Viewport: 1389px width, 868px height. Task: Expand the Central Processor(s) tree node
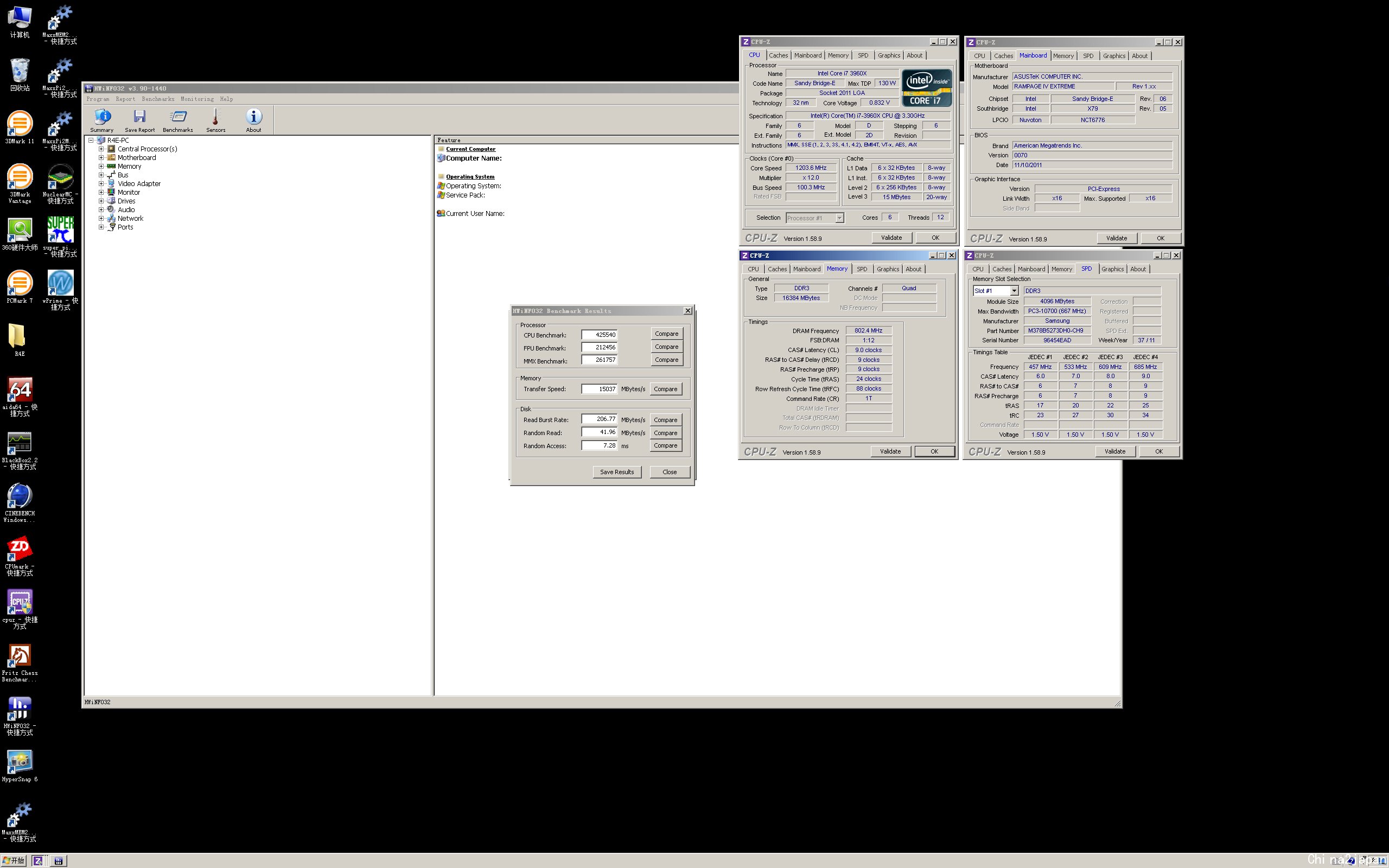[x=101, y=149]
